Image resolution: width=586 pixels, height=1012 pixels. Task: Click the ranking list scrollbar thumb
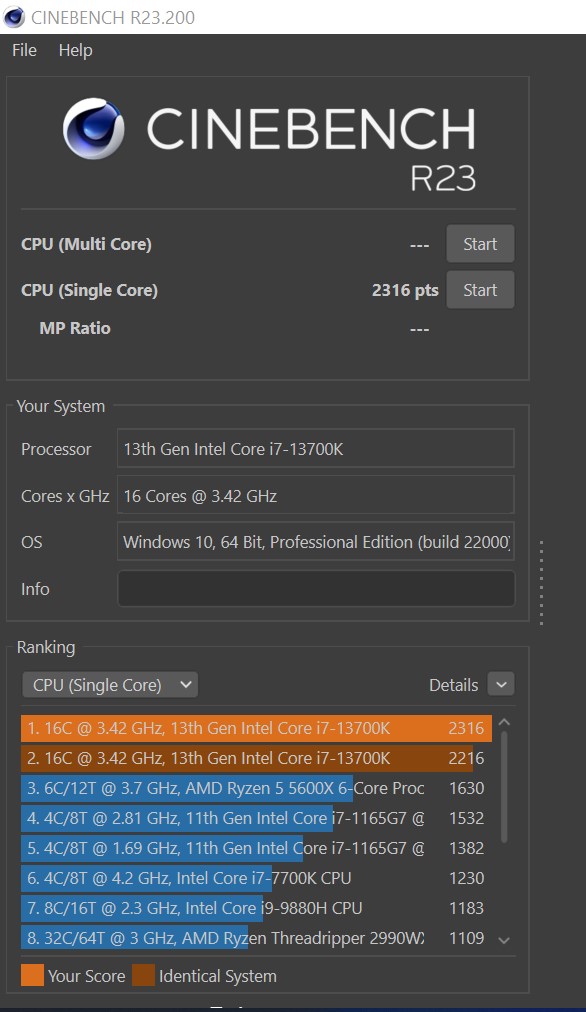pos(505,786)
